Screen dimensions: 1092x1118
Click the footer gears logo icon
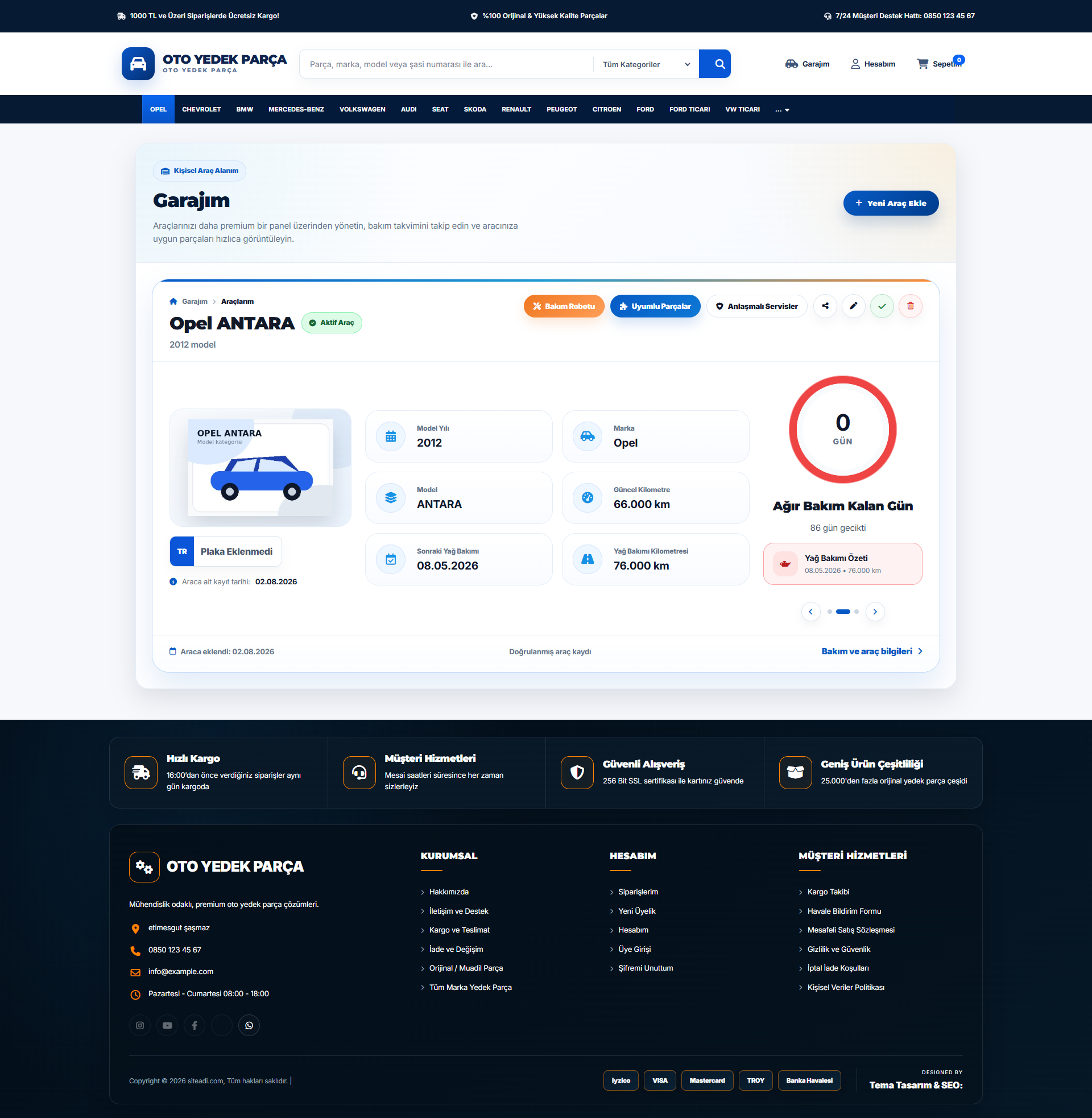(144, 867)
